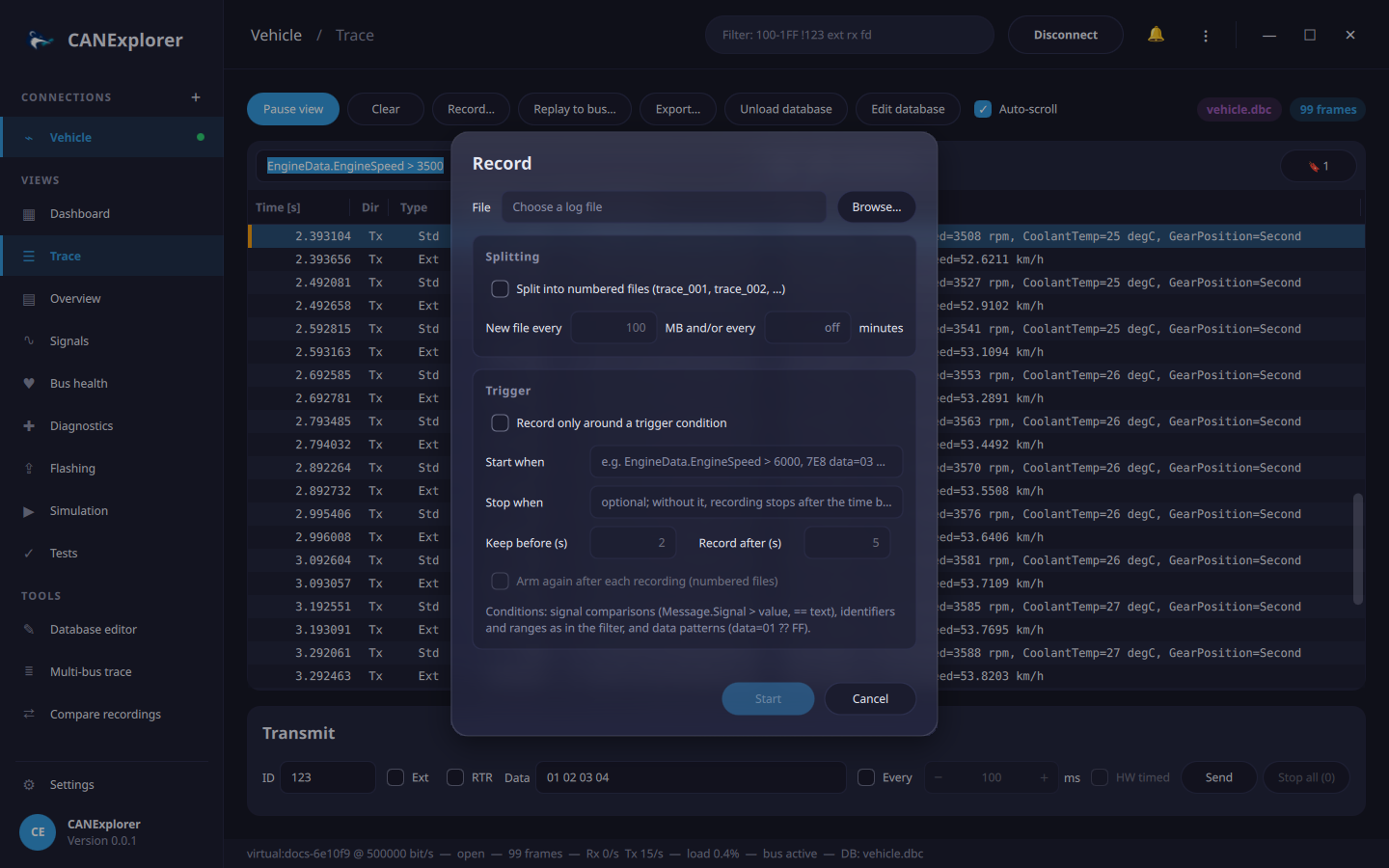1389x868 pixels.
Task: Click the Overview sidebar icon
Action: click(x=29, y=299)
